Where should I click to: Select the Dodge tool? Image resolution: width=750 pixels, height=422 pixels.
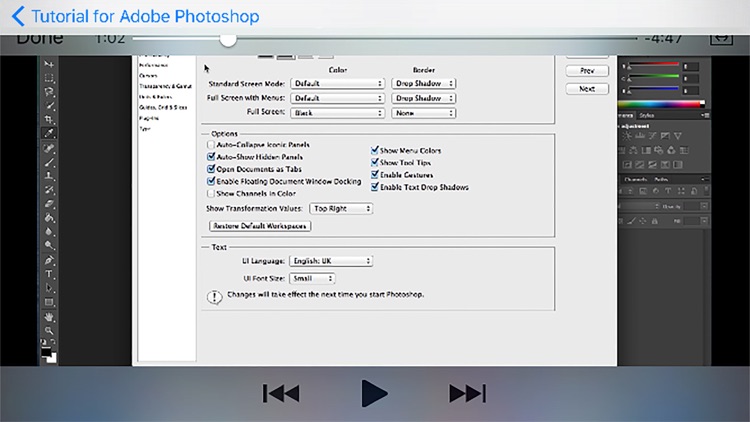pos(49,245)
